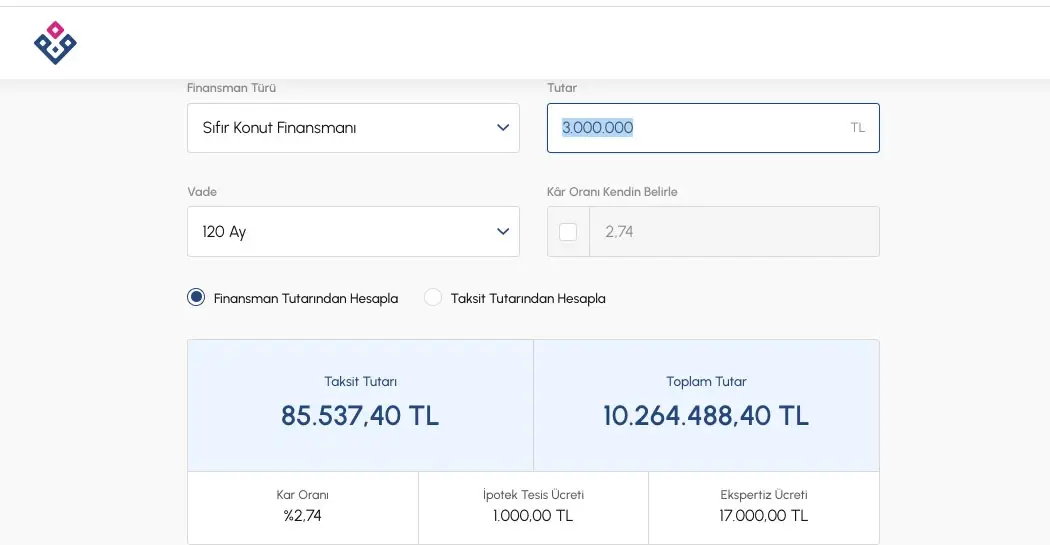Click the chevron arrow in Finansman Türü field
The width and height of the screenshot is (1050, 545).
503,128
